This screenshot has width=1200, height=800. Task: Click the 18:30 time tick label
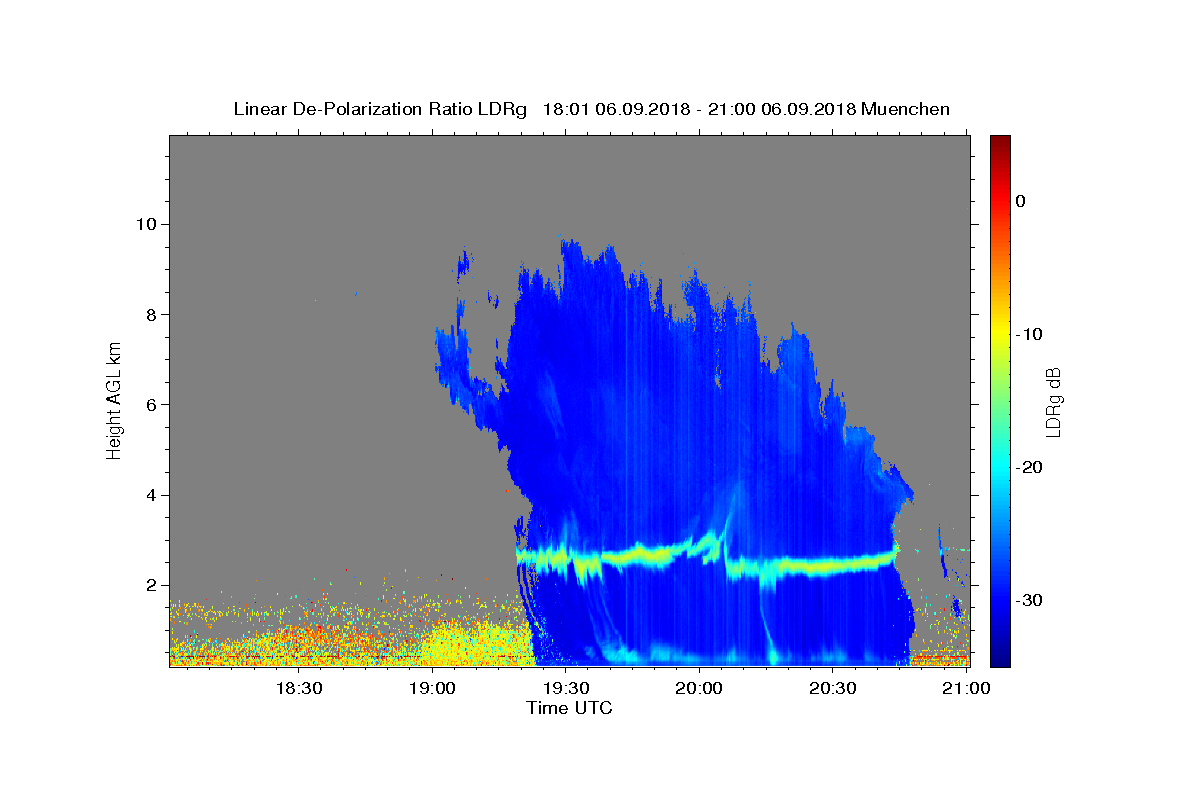[x=298, y=688]
